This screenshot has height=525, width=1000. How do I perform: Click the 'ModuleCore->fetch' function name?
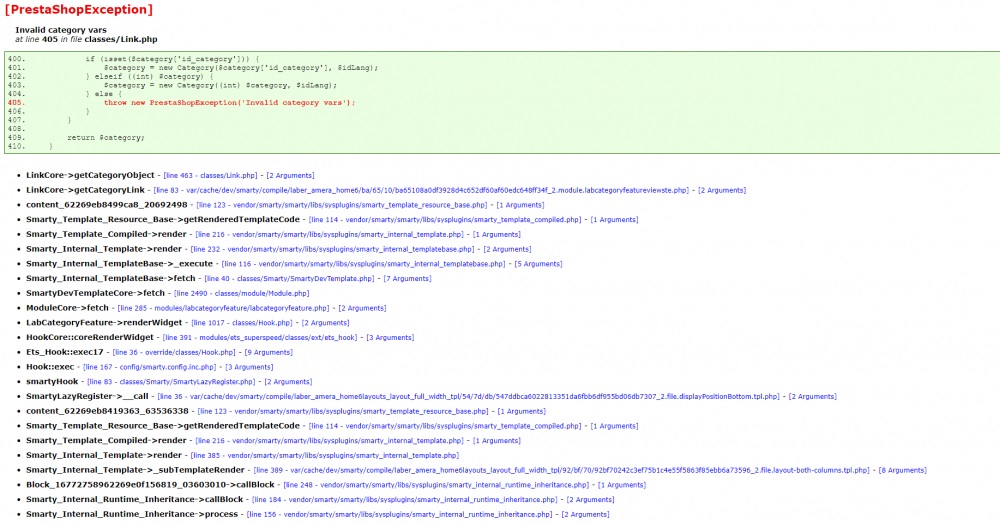coord(67,308)
